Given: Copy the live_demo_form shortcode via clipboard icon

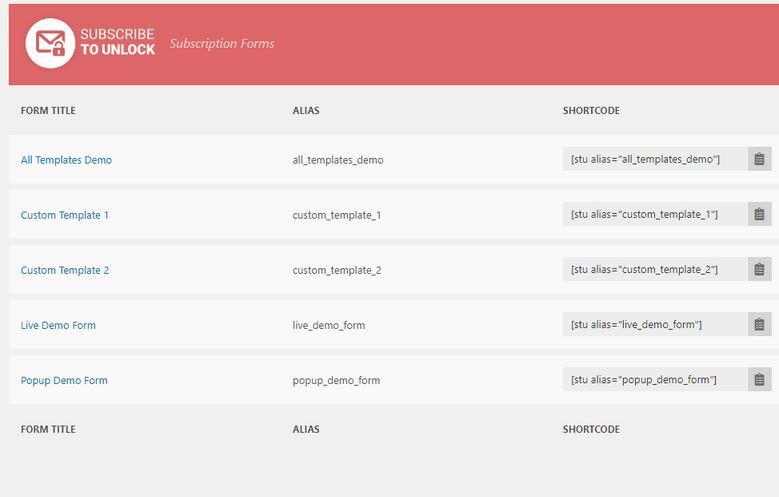Looking at the screenshot, I should pos(760,325).
